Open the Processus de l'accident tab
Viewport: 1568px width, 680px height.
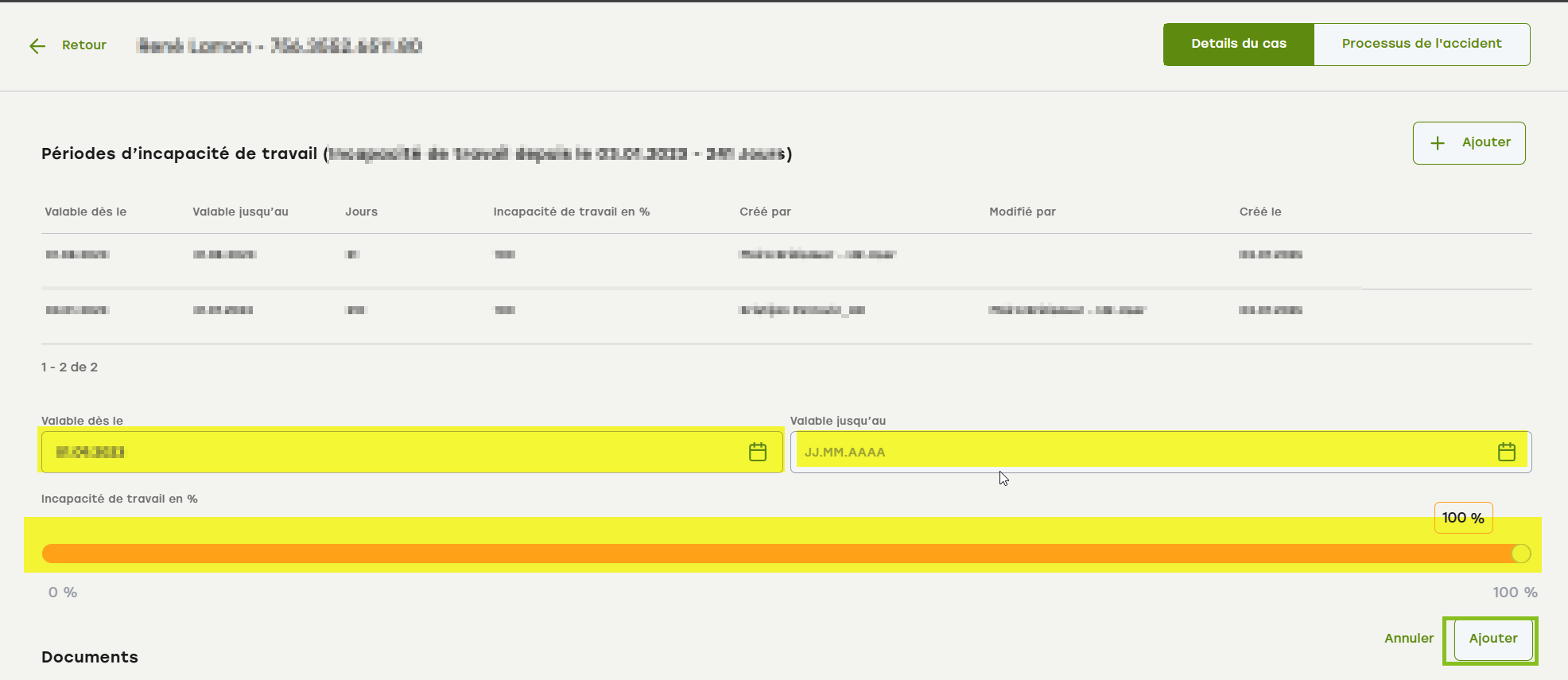point(1421,45)
